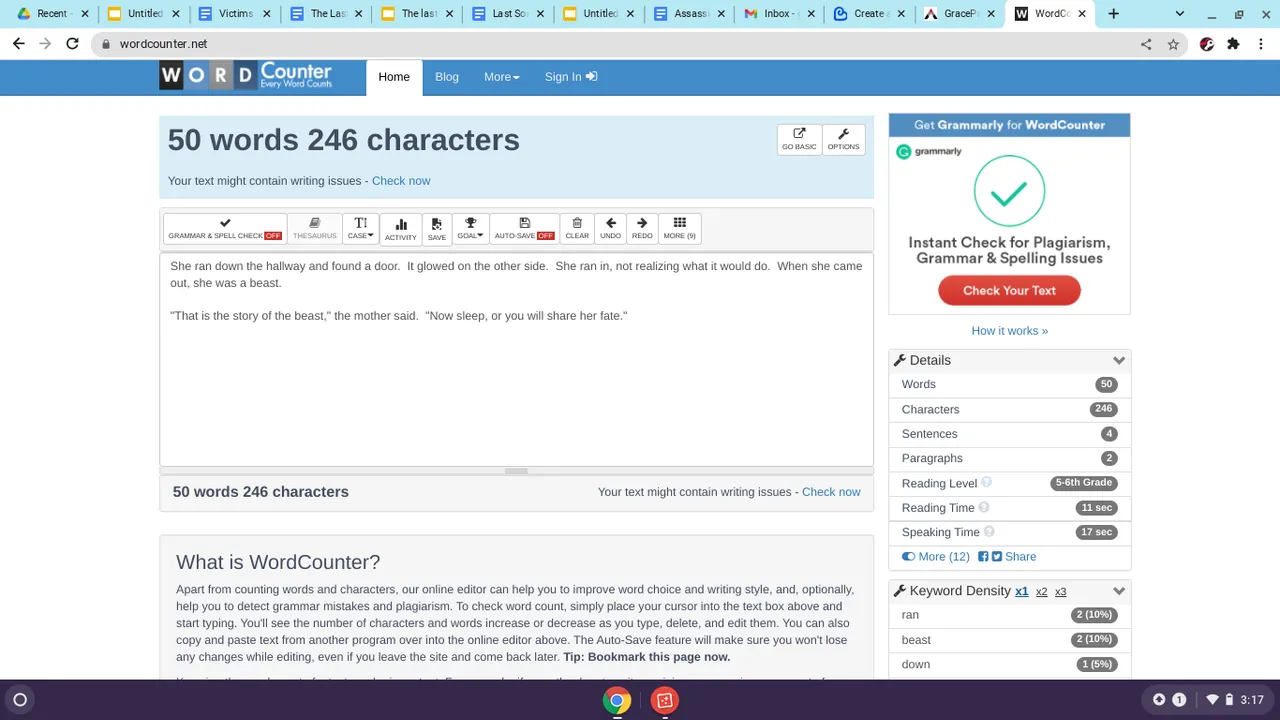Click the Go Basic button
1280x720 pixels.
tap(799, 139)
